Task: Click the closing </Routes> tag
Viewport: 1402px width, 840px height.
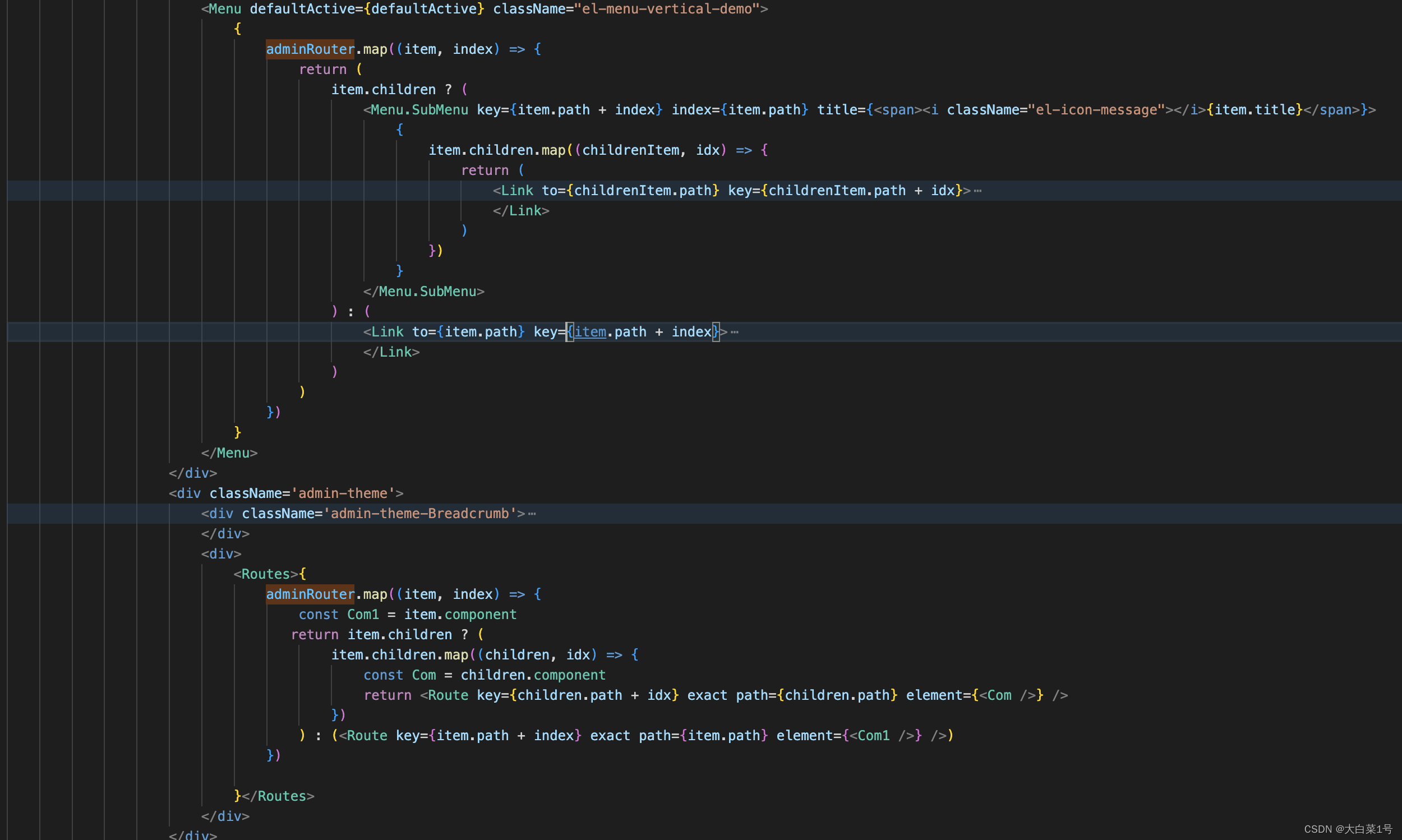Action: pos(278,796)
